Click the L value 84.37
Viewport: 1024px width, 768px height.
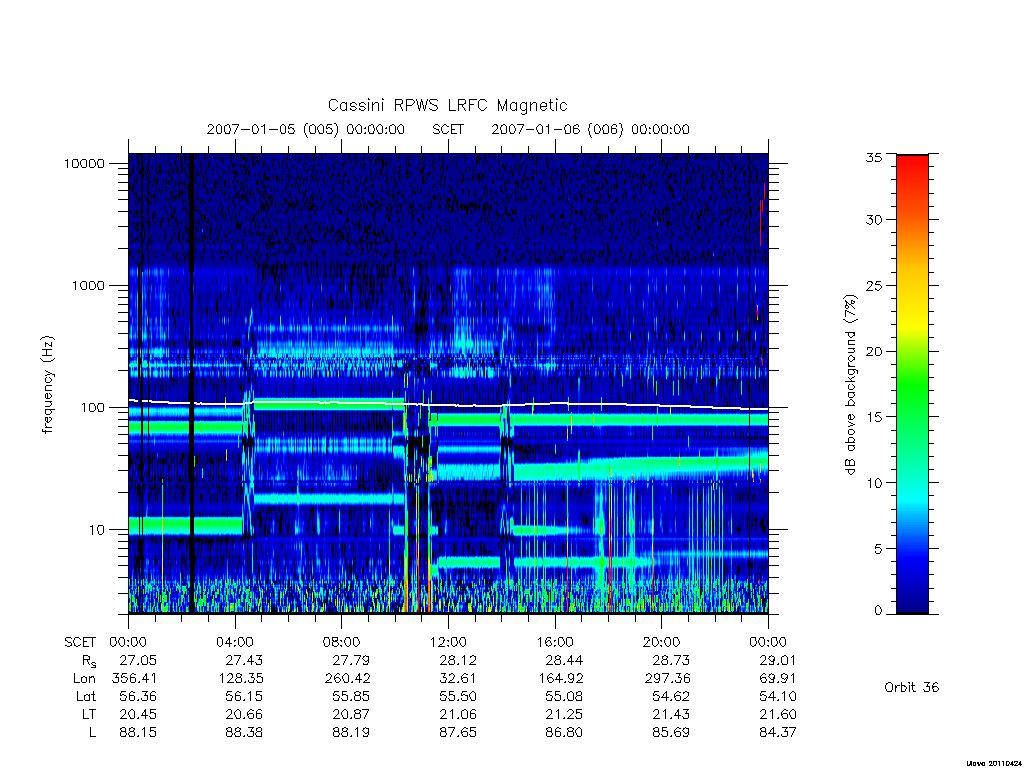point(778,733)
